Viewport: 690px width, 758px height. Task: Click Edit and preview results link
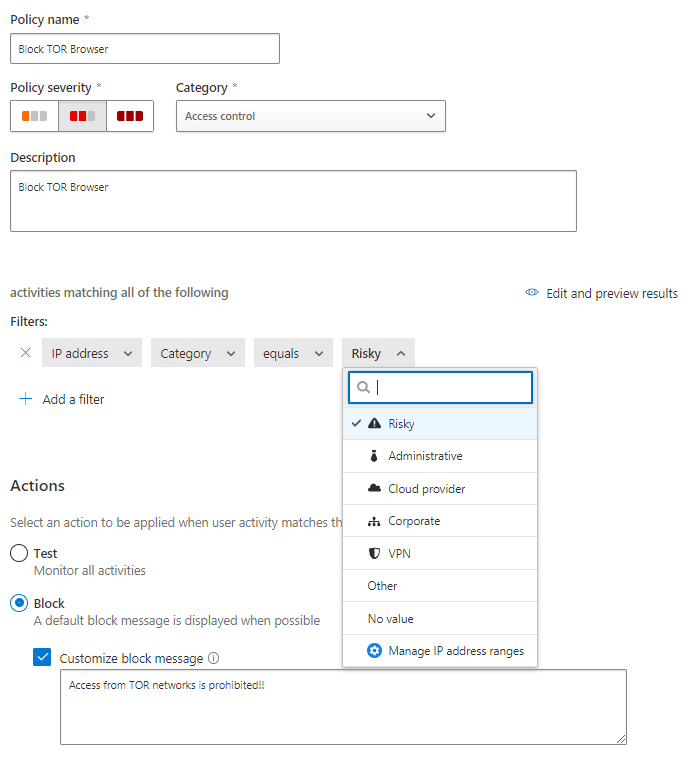(611, 293)
